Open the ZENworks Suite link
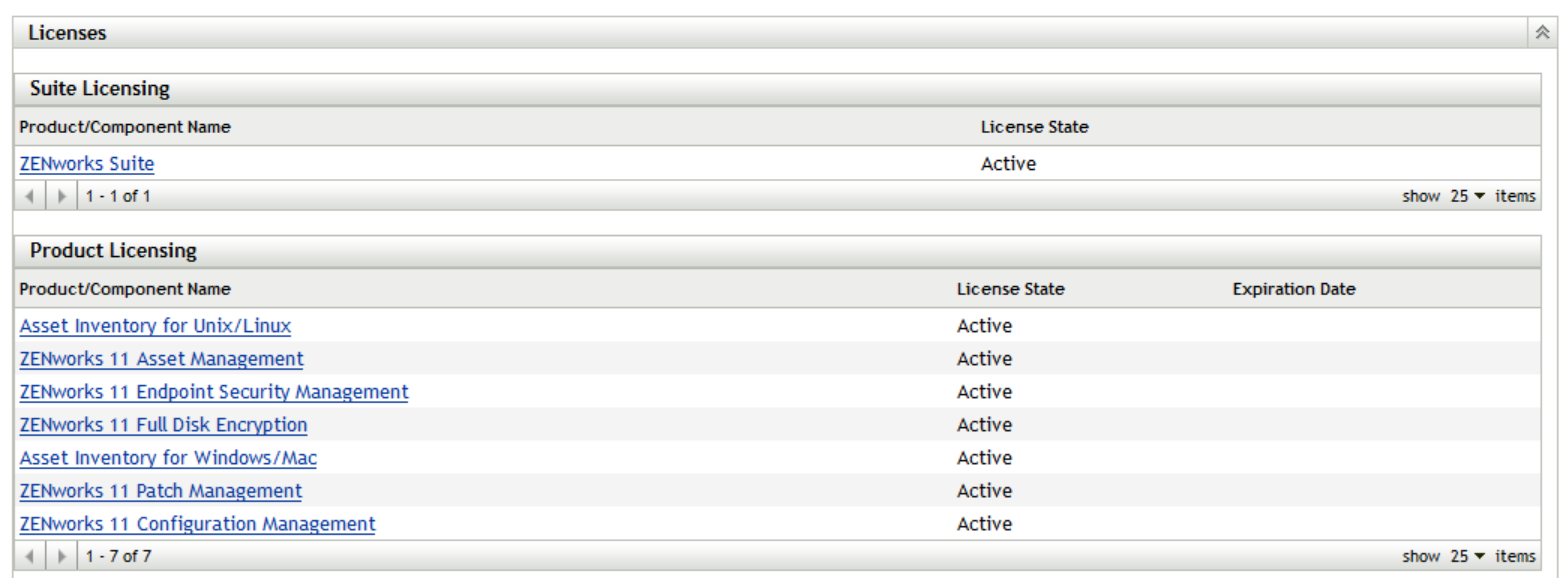This screenshot has height=578, width=1567. point(87,164)
